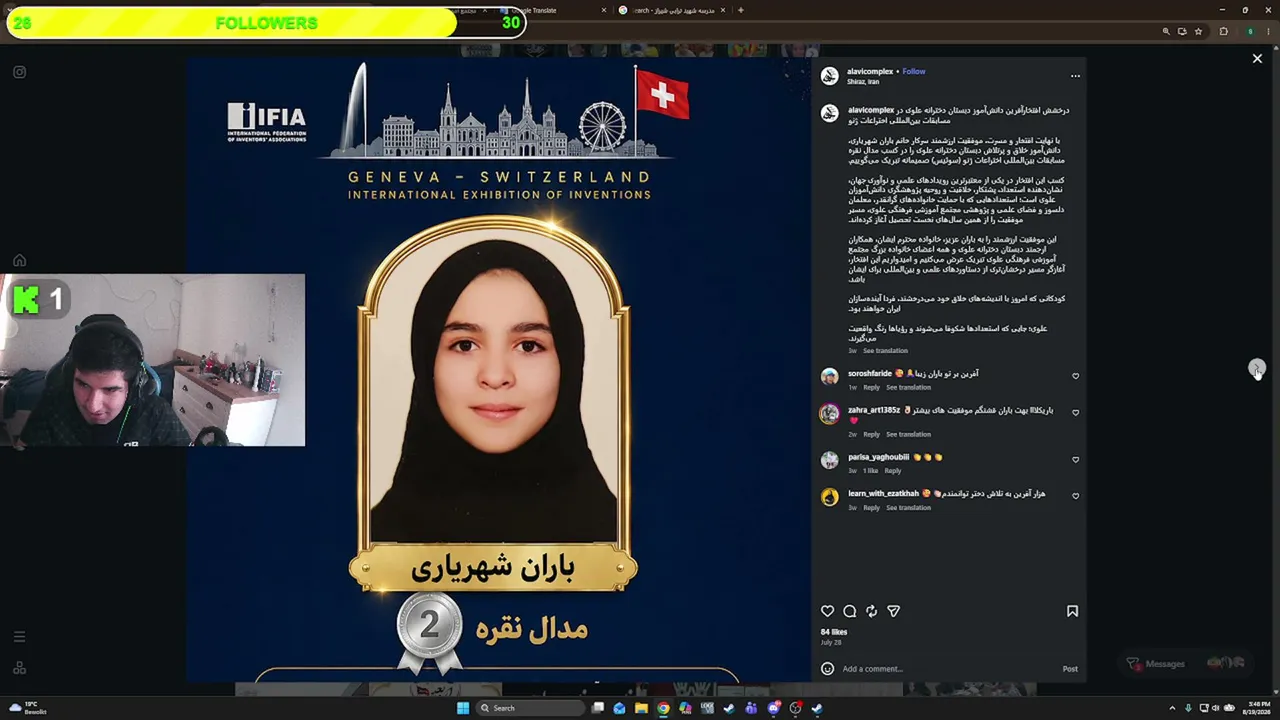Open a new browser tab

740,10
